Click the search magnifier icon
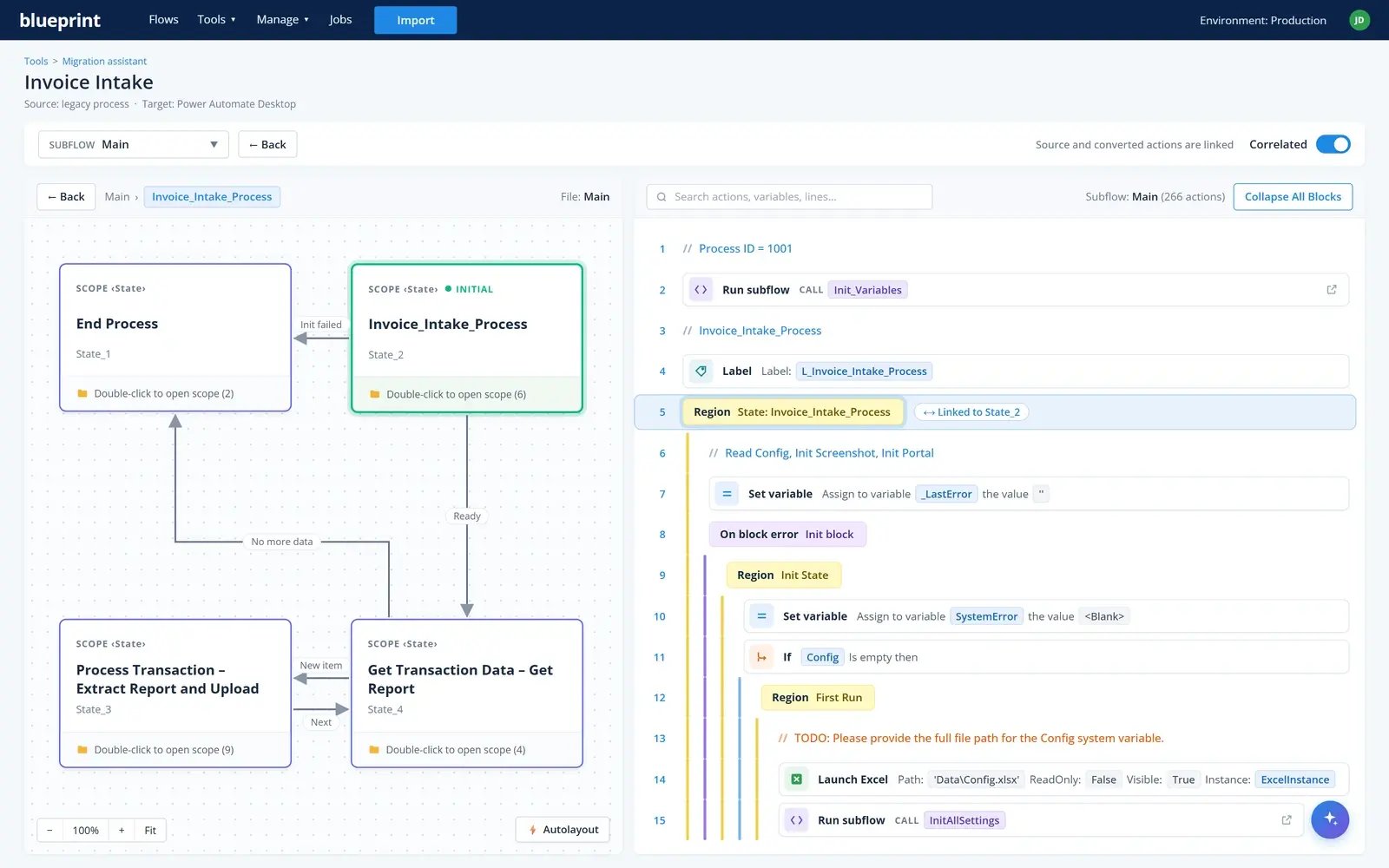 [x=662, y=197]
